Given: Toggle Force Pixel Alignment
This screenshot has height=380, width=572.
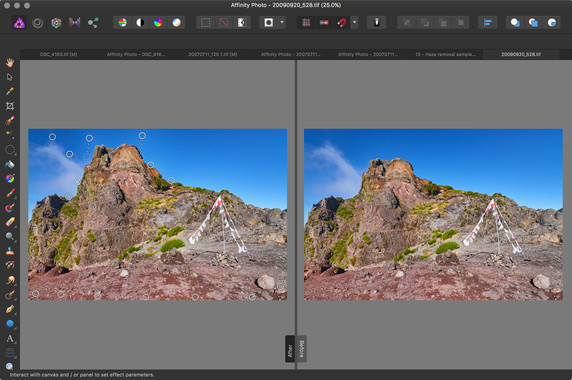Looking at the screenshot, I should tap(306, 23).
